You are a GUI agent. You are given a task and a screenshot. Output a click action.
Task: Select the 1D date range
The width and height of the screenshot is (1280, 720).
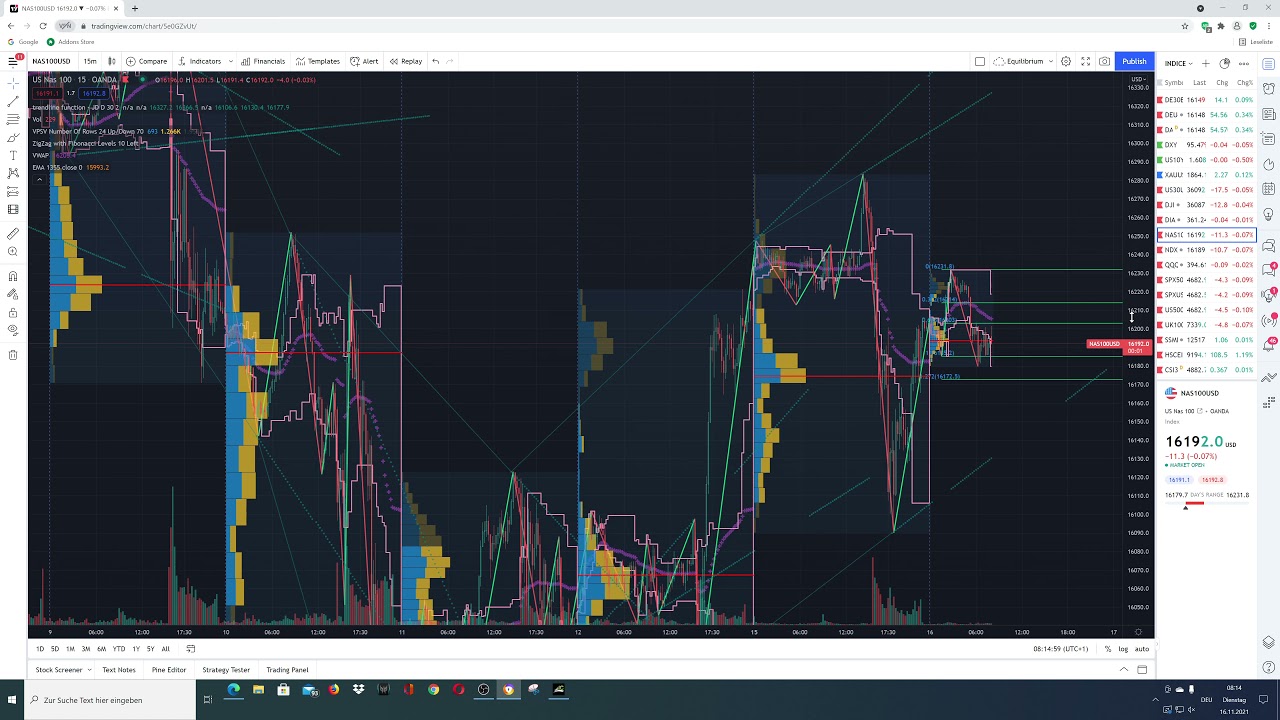(x=40, y=649)
